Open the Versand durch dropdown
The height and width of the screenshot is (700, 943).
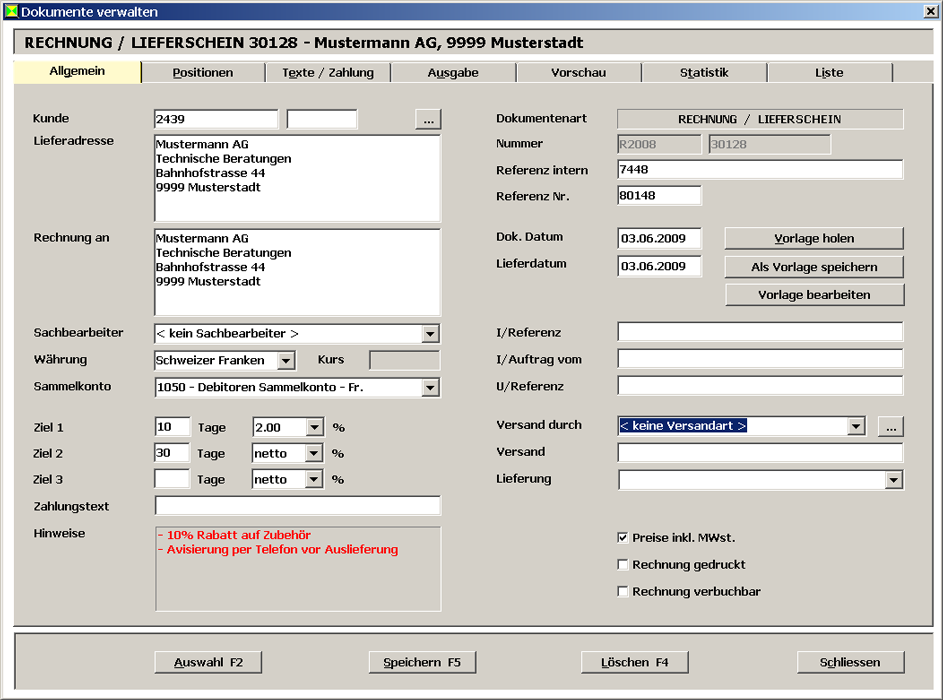click(x=856, y=426)
